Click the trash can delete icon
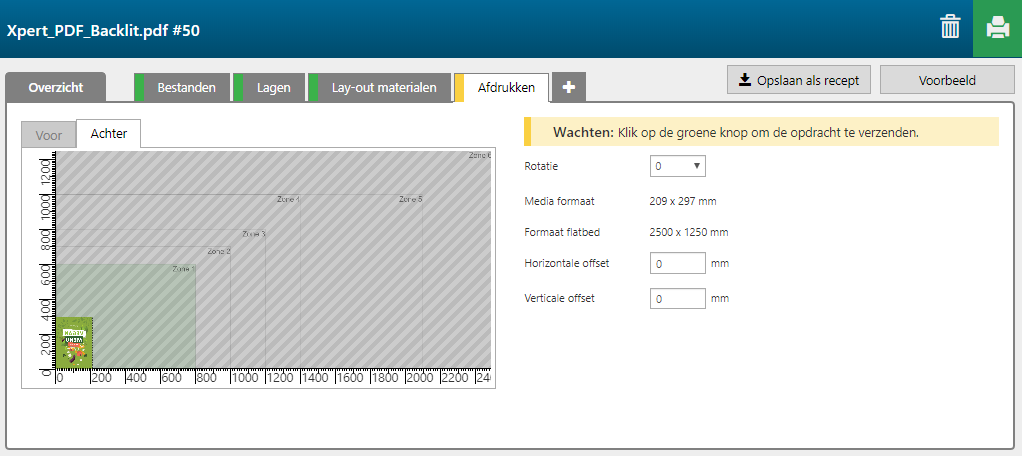Viewport: 1022px width, 456px height. [950, 28]
